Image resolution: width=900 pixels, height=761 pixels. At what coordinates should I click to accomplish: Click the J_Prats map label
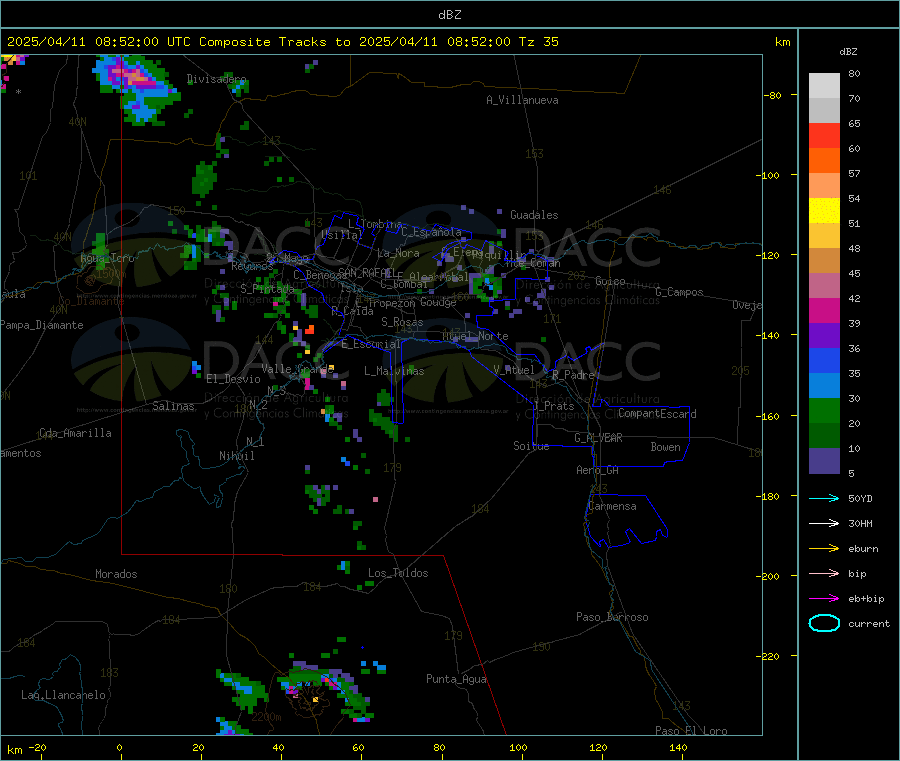tap(553, 406)
